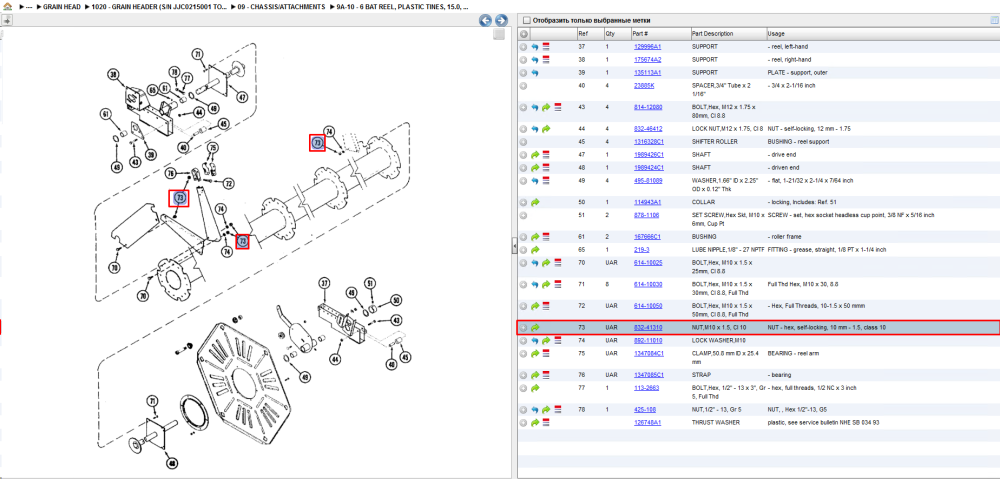Click callout 72 on the diagram
Image resolution: width=1000 pixels, height=479 pixels.
(228, 182)
